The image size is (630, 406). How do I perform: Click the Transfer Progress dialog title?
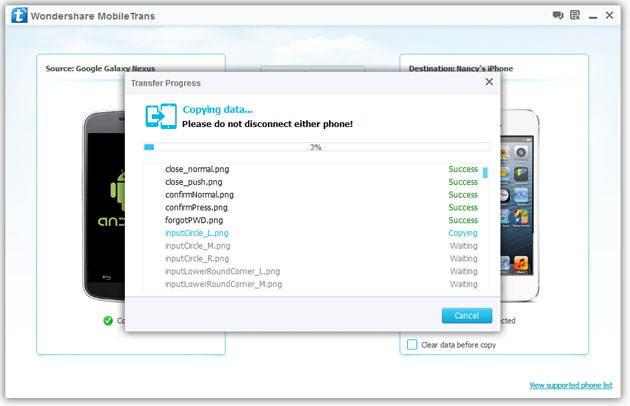pos(166,83)
